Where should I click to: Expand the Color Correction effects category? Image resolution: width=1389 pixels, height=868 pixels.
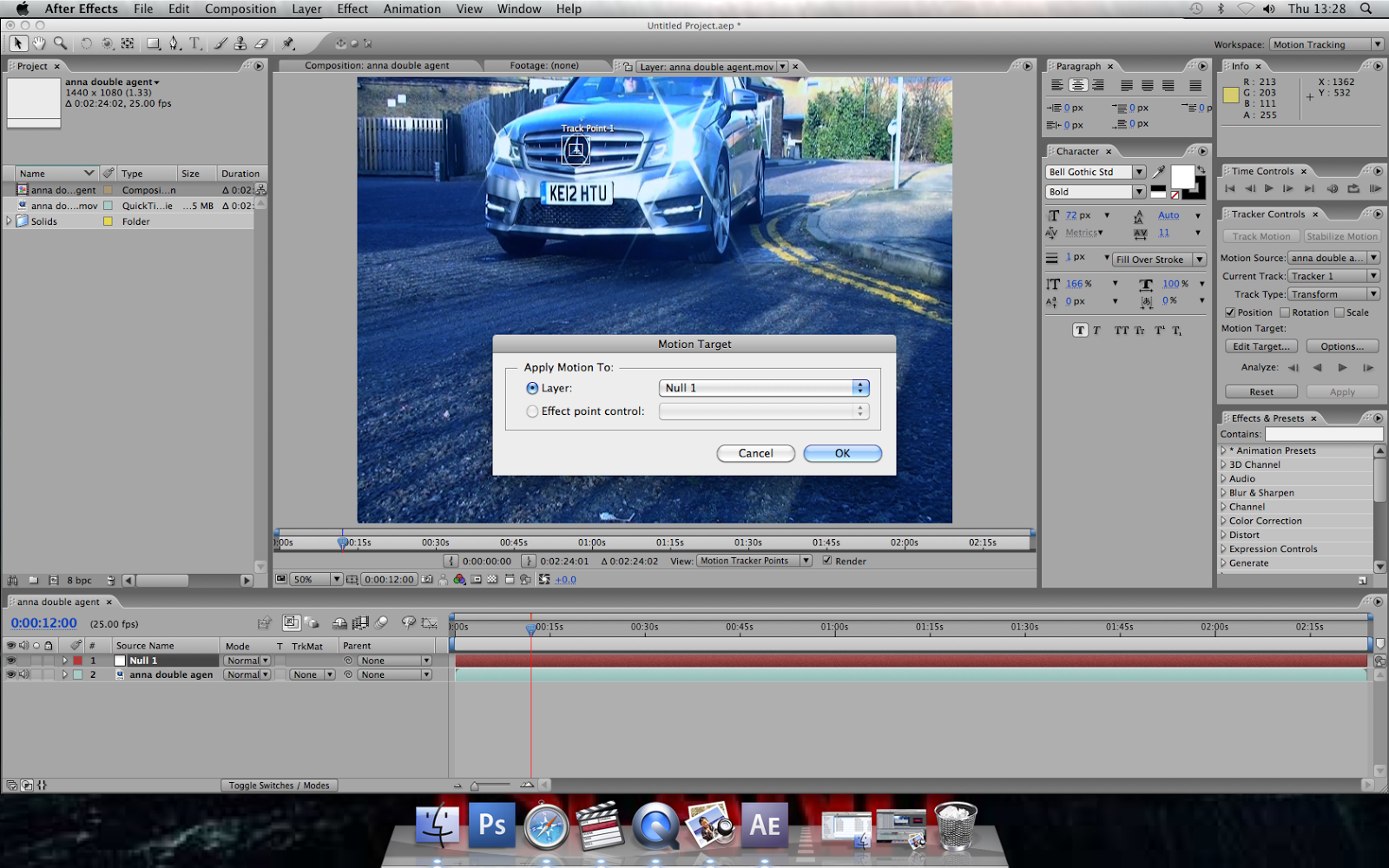(x=1224, y=521)
